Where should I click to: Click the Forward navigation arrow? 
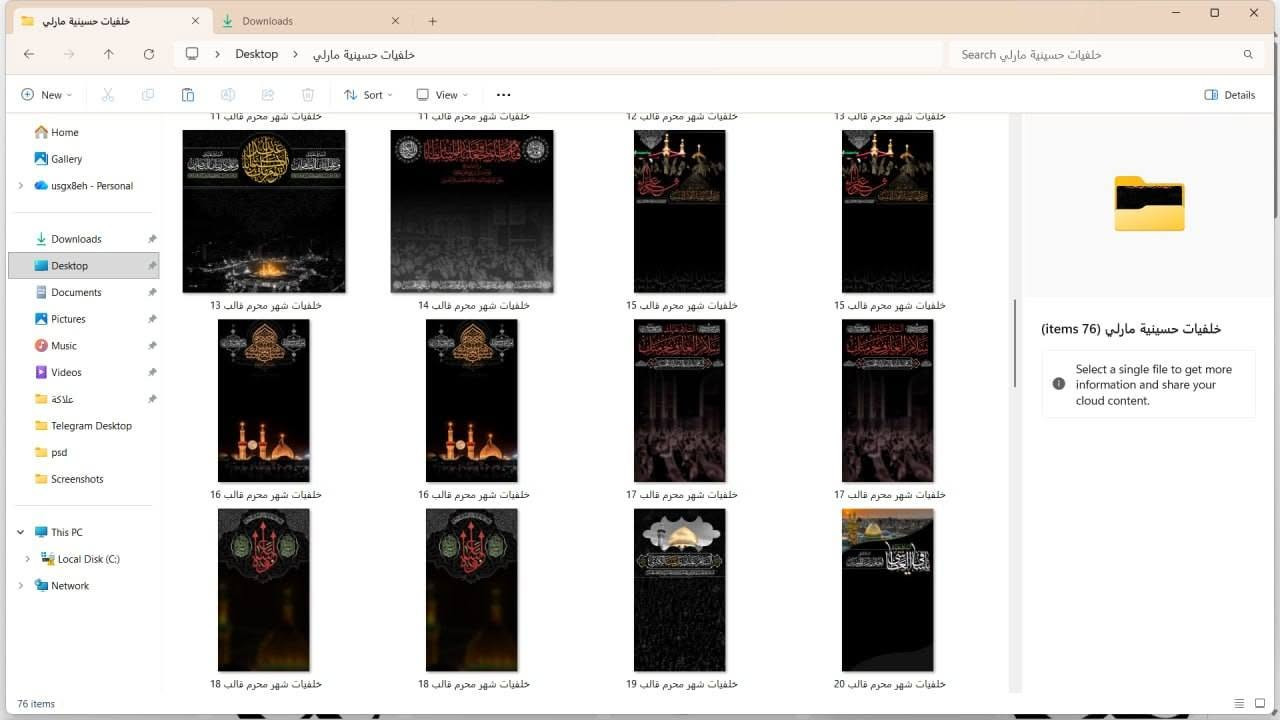[69, 54]
